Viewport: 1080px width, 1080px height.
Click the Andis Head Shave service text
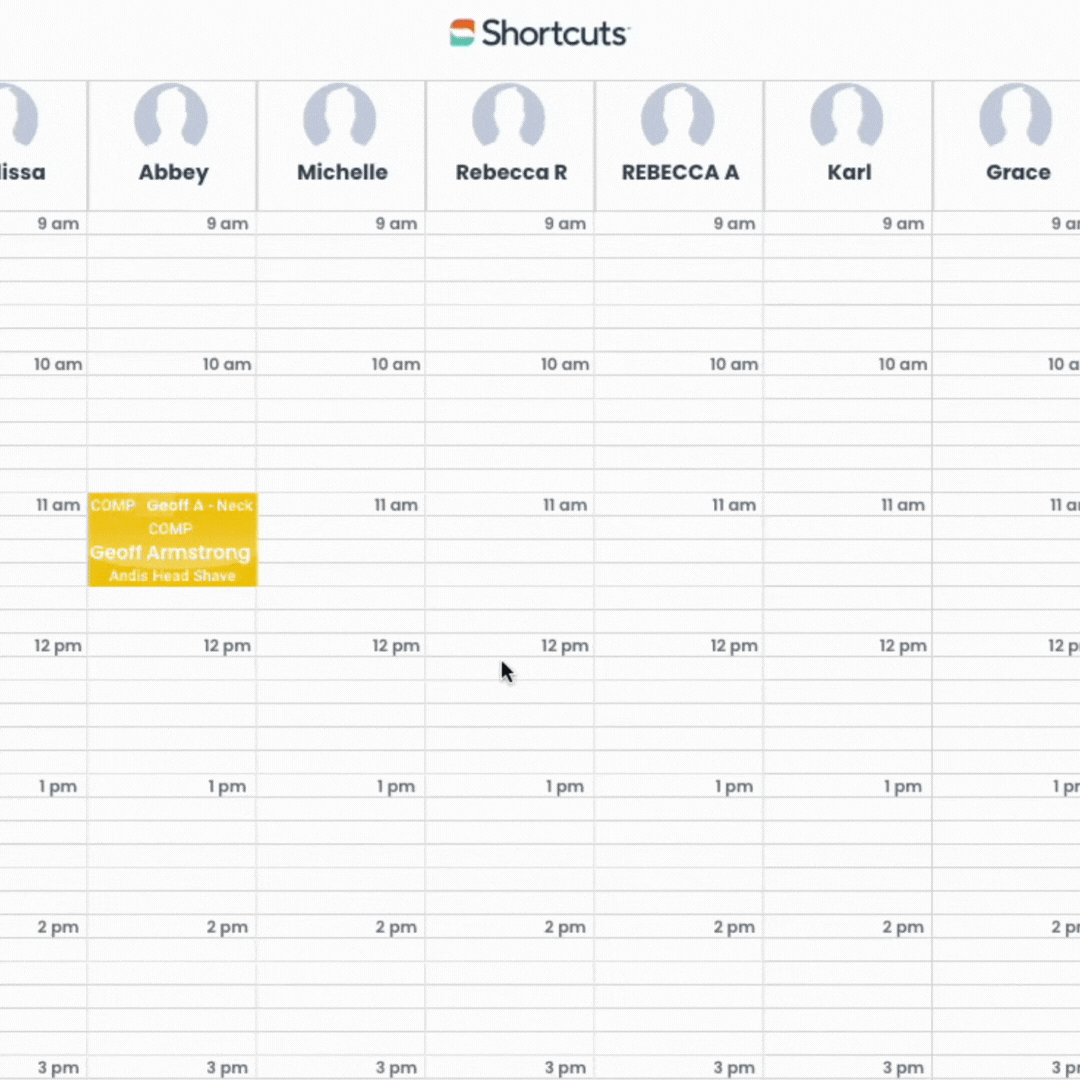point(172,576)
